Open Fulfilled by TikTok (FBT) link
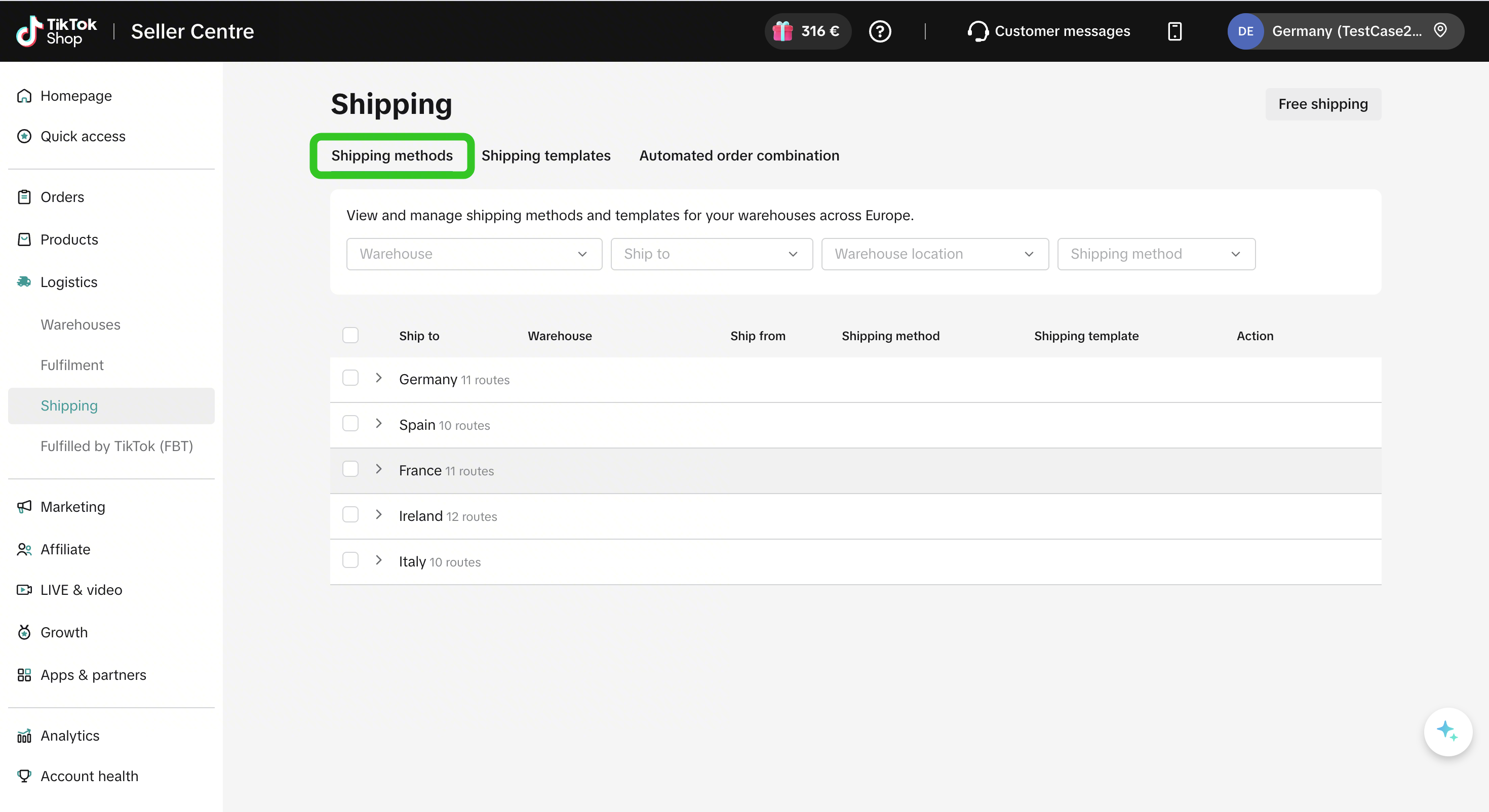 [x=117, y=446]
